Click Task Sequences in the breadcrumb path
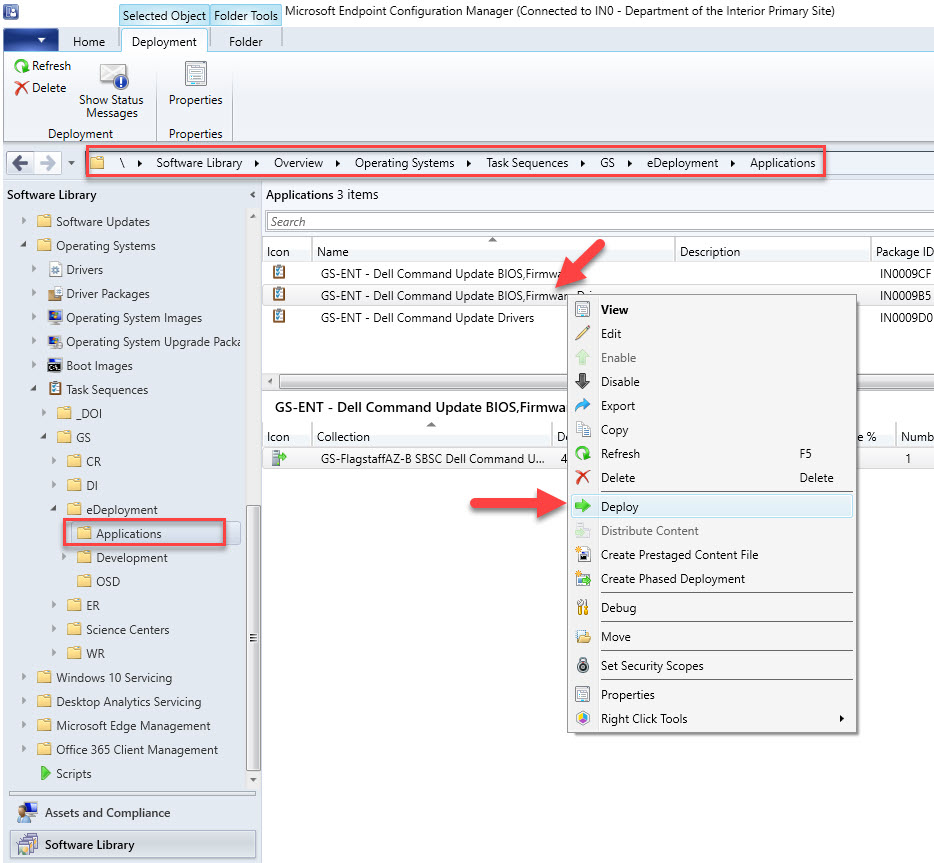The image size is (934, 863). click(x=527, y=163)
